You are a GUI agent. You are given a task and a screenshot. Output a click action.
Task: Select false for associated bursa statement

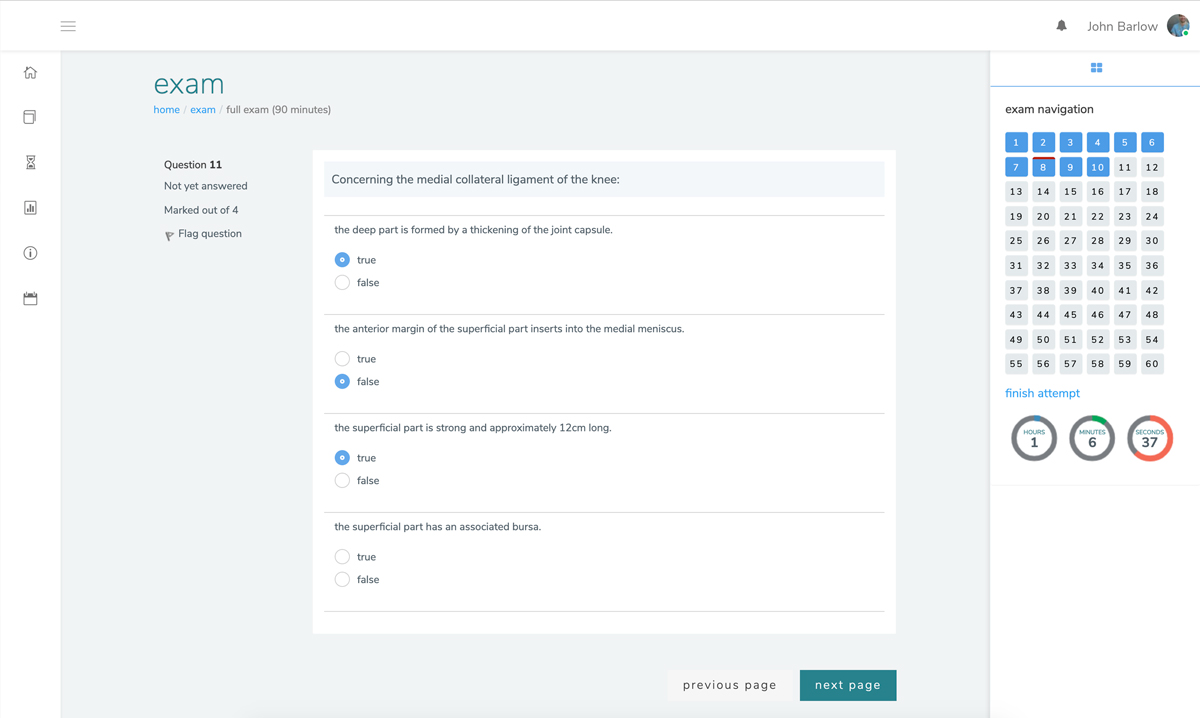[x=342, y=580]
